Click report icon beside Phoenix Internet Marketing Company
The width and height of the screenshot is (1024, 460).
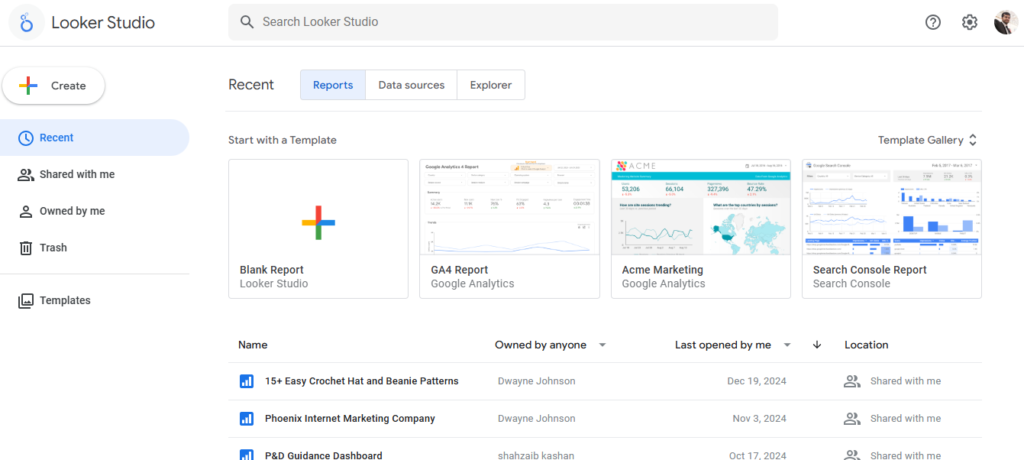[x=246, y=418]
